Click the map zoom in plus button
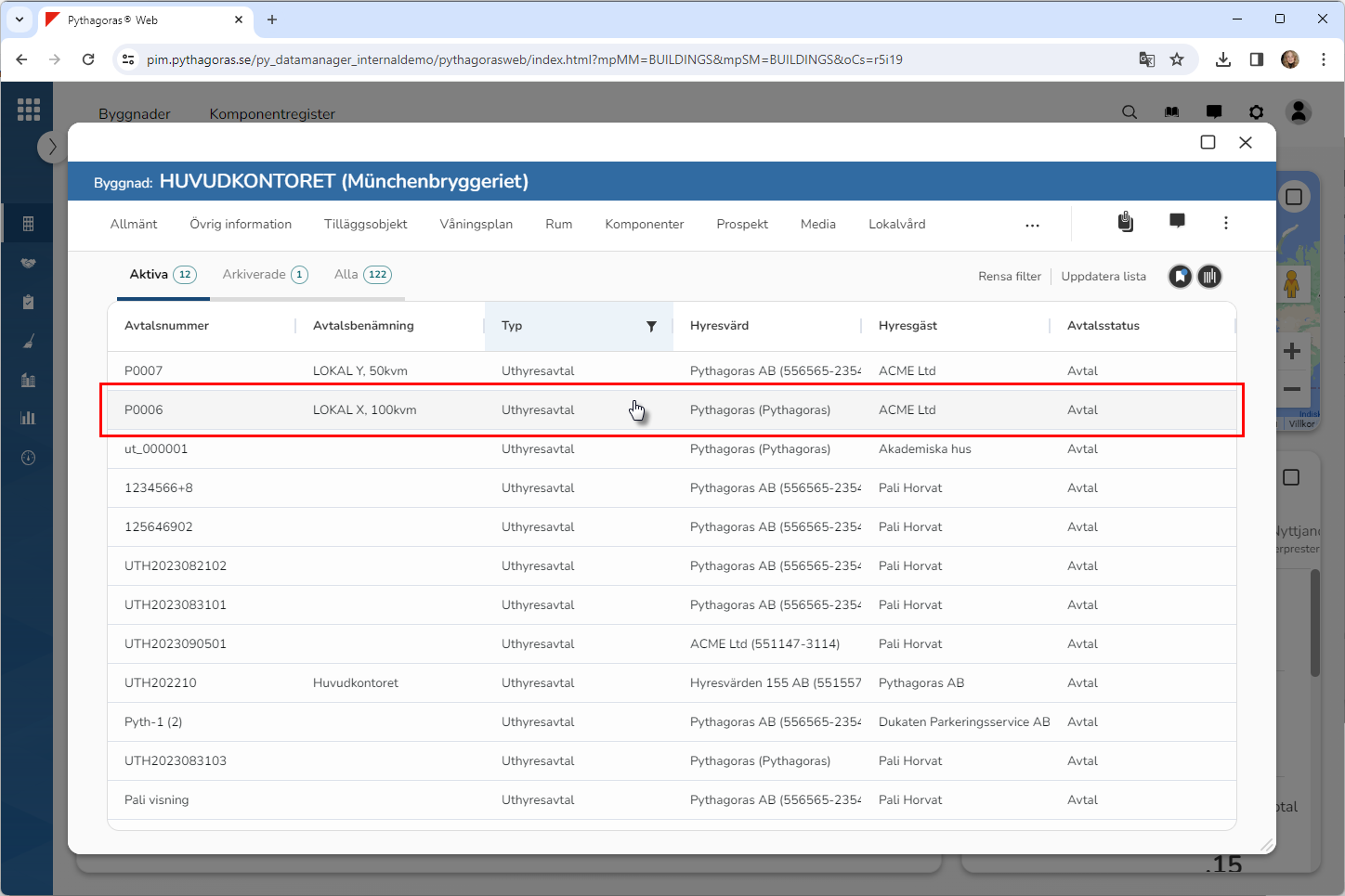 point(1291,351)
